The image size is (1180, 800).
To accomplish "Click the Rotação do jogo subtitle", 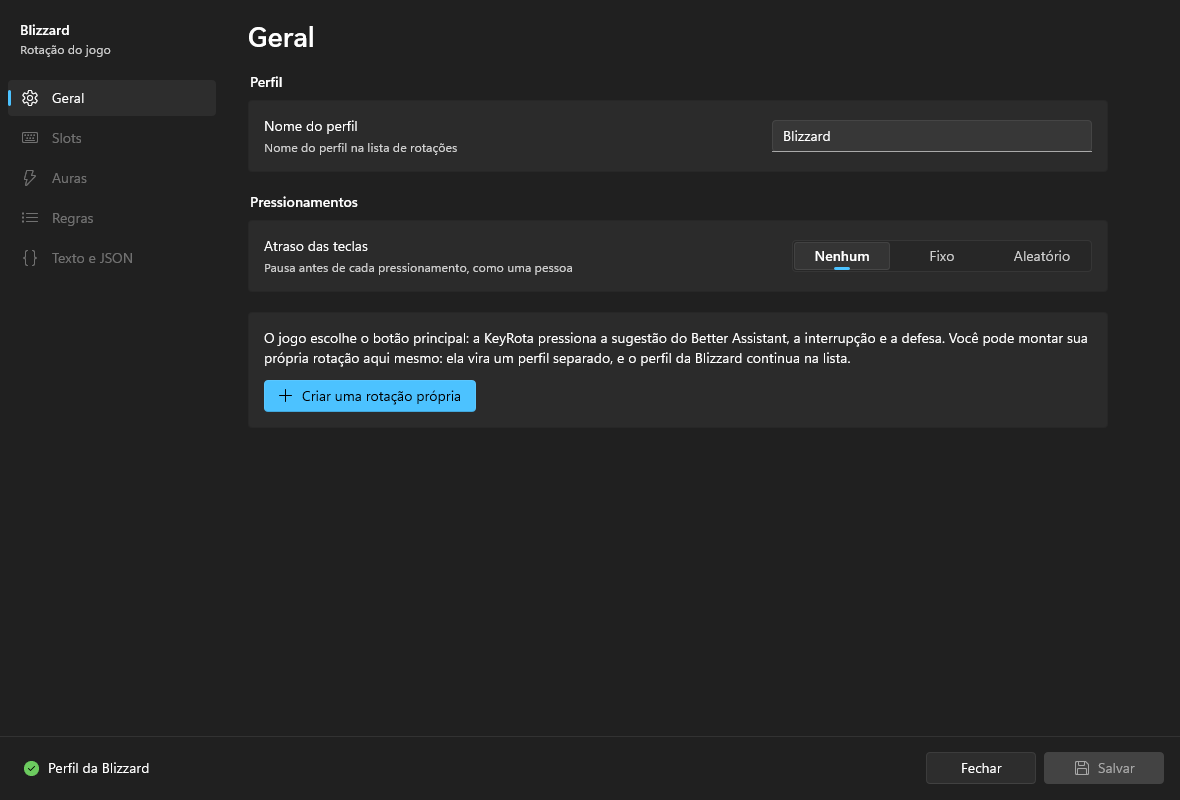I will 65,50.
